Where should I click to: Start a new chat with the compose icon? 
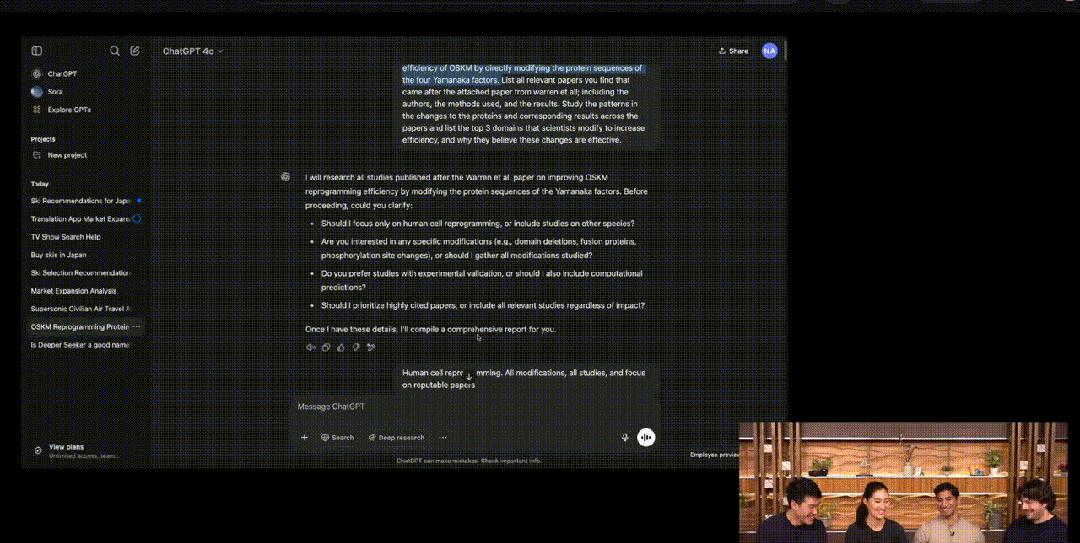(x=135, y=51)
